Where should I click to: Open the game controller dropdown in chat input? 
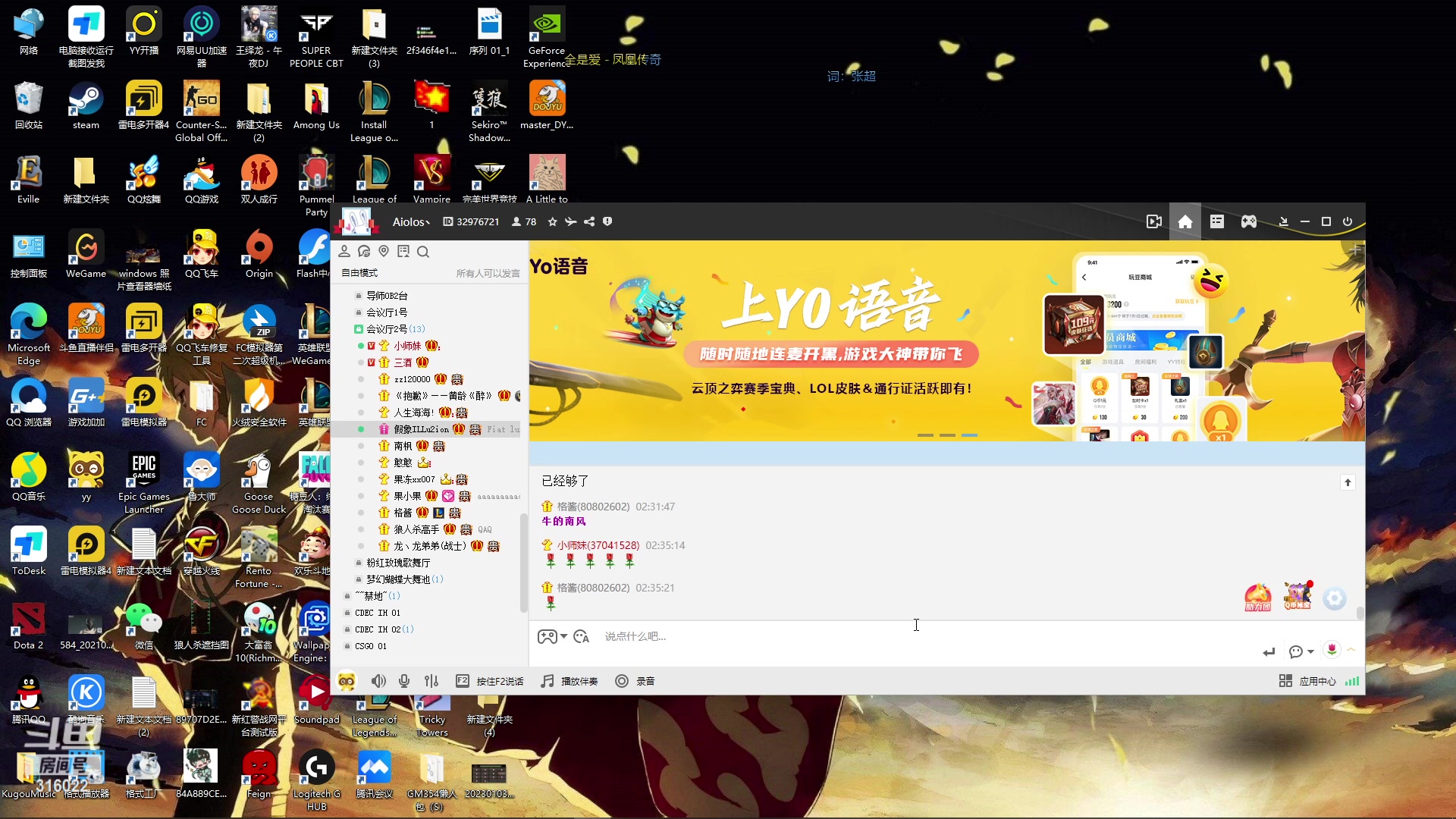552,637
